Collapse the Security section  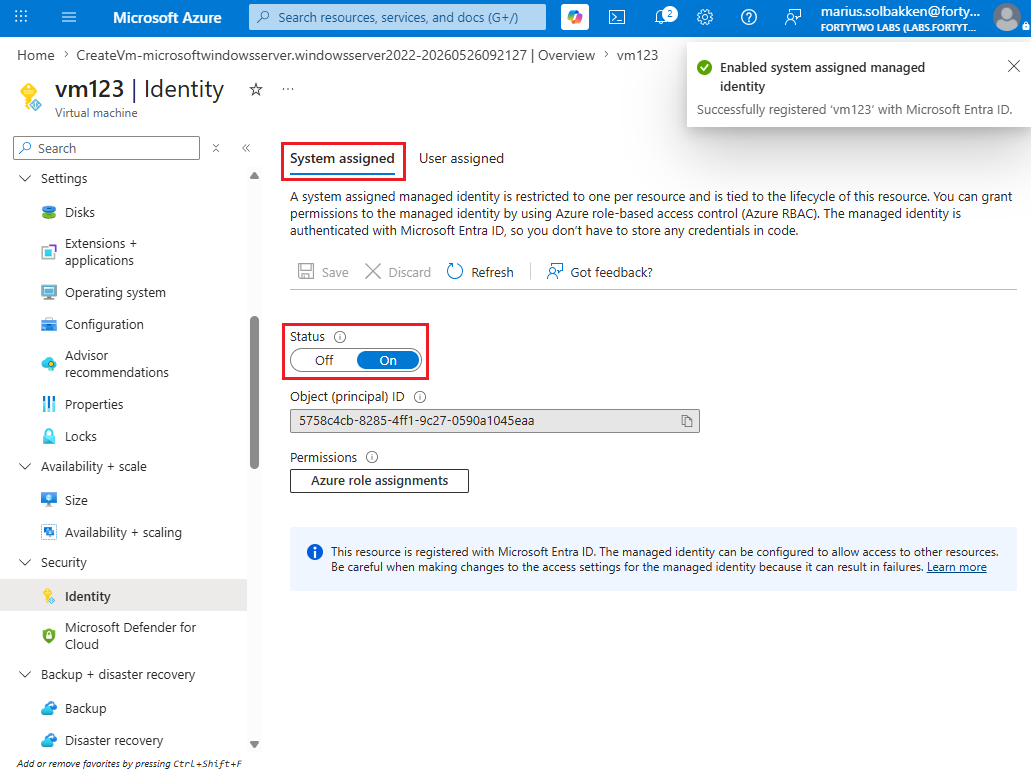[x=25, y=562]
